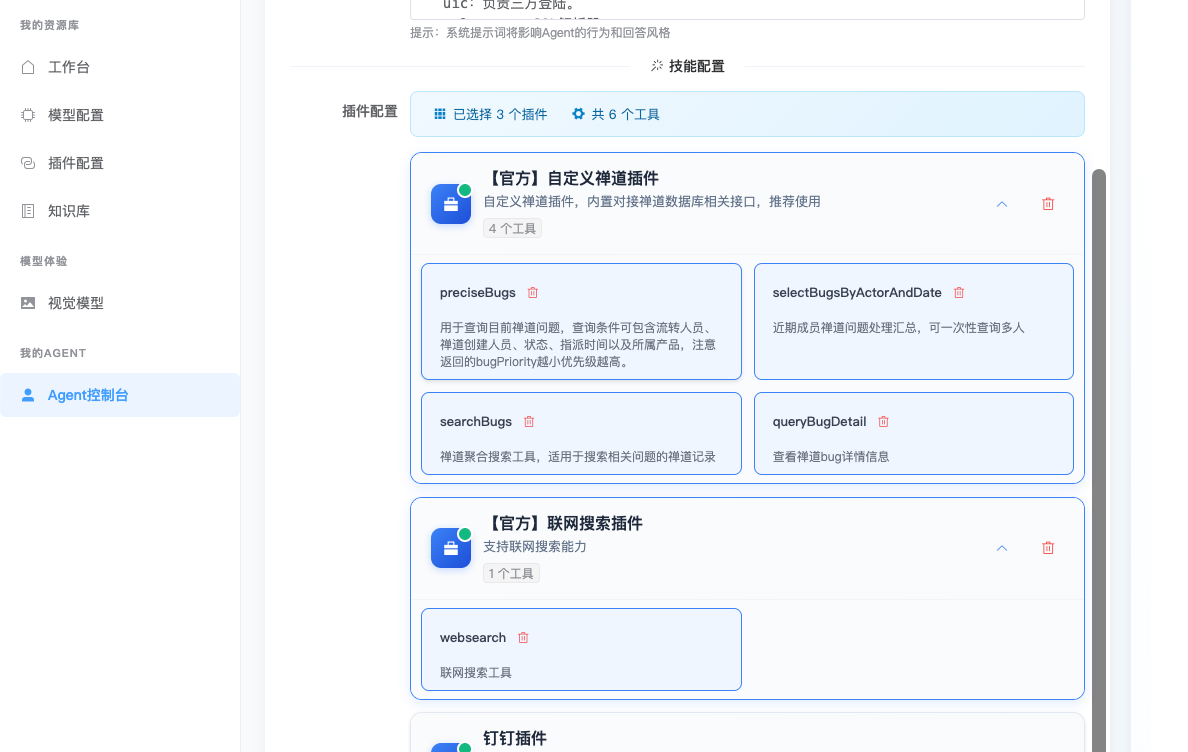The width and height of the screenshot is (1188, 752).
Task: Select the searchBugs tool name
Action: pyautogui.click(x=476, y=421)
